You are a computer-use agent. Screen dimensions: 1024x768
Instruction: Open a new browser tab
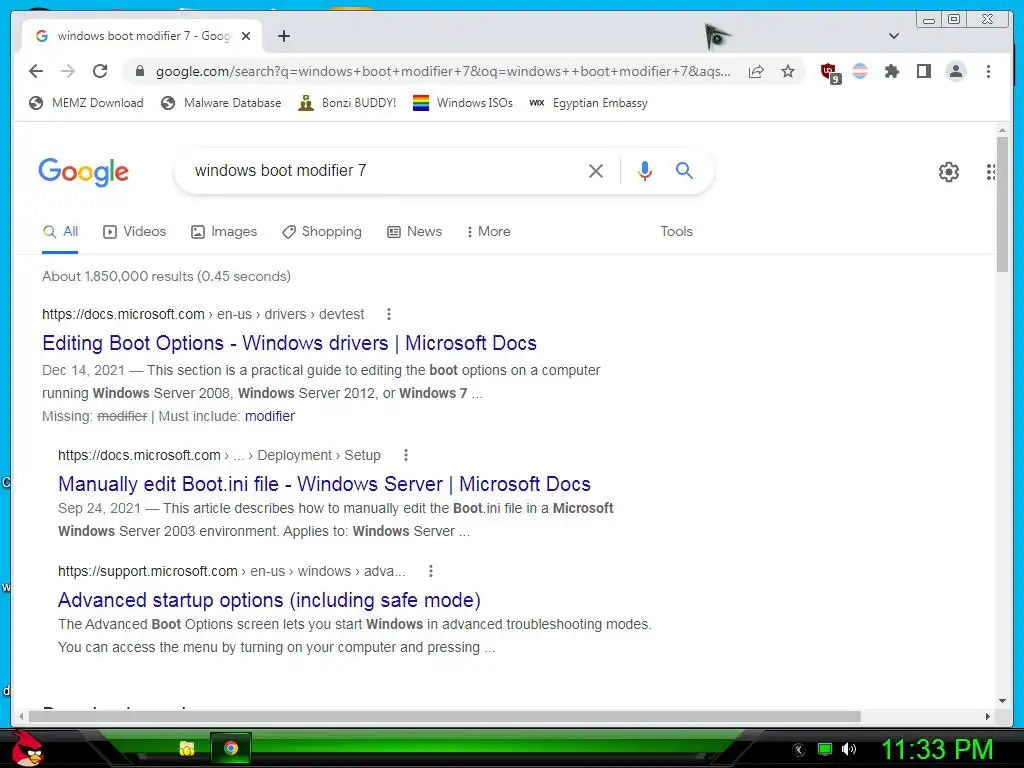[283, 36]
